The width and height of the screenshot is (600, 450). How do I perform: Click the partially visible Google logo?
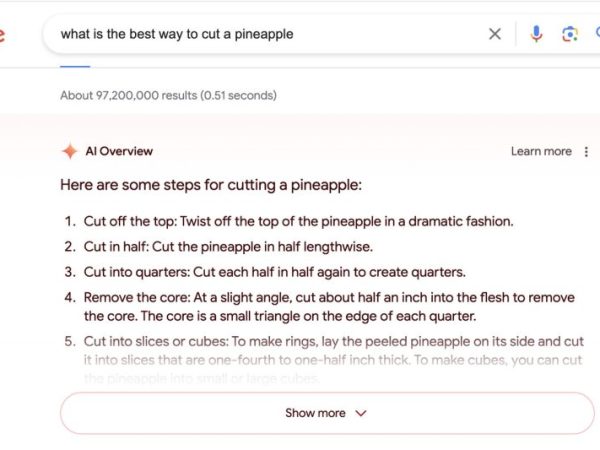click(2, 35)
